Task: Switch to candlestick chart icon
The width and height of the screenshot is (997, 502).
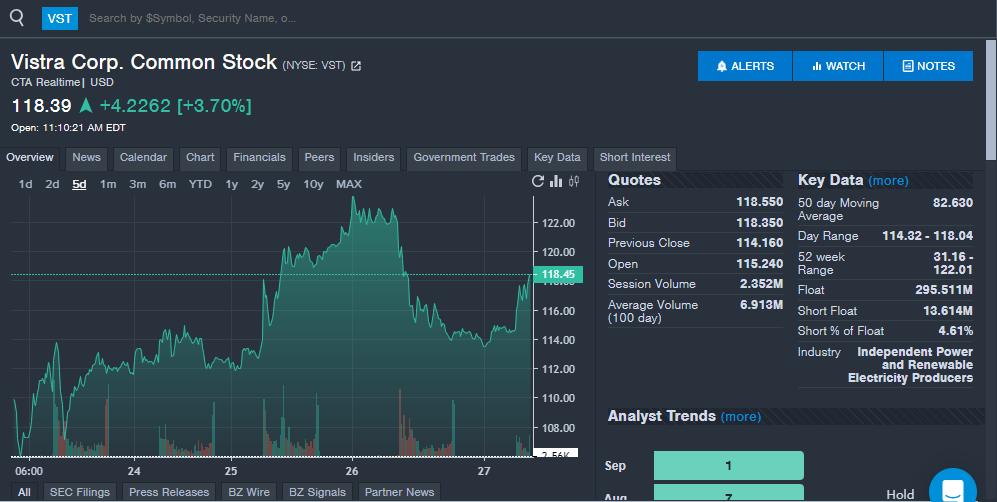Action: [x=574, y=181]
